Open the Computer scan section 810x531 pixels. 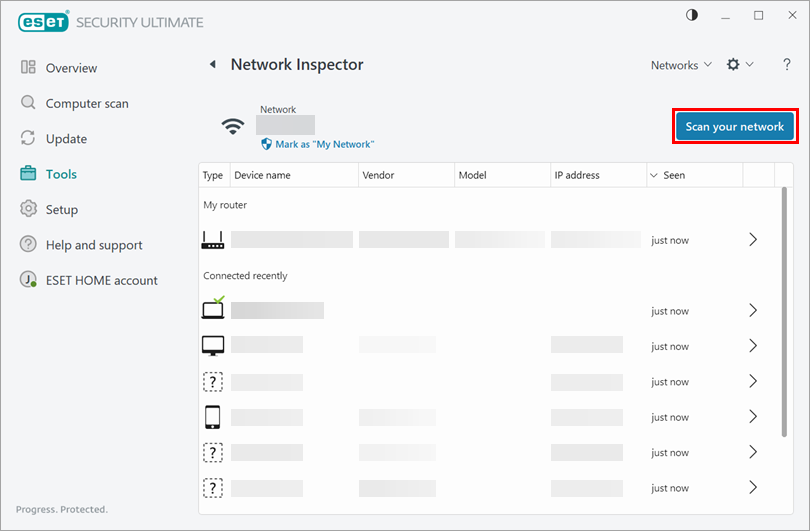pyautogui.click(x=86, y=103)
